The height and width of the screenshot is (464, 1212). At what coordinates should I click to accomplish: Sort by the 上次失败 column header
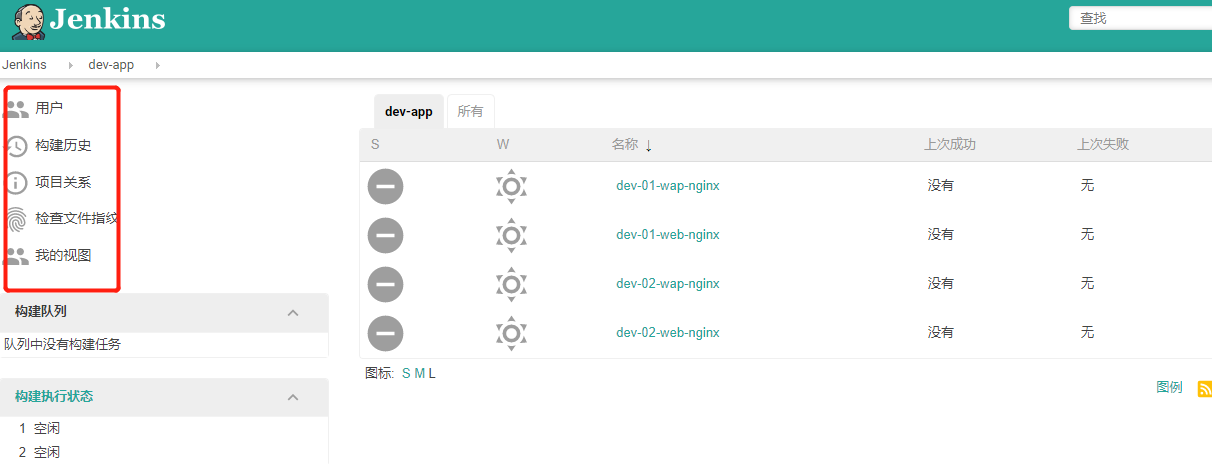1103,145
